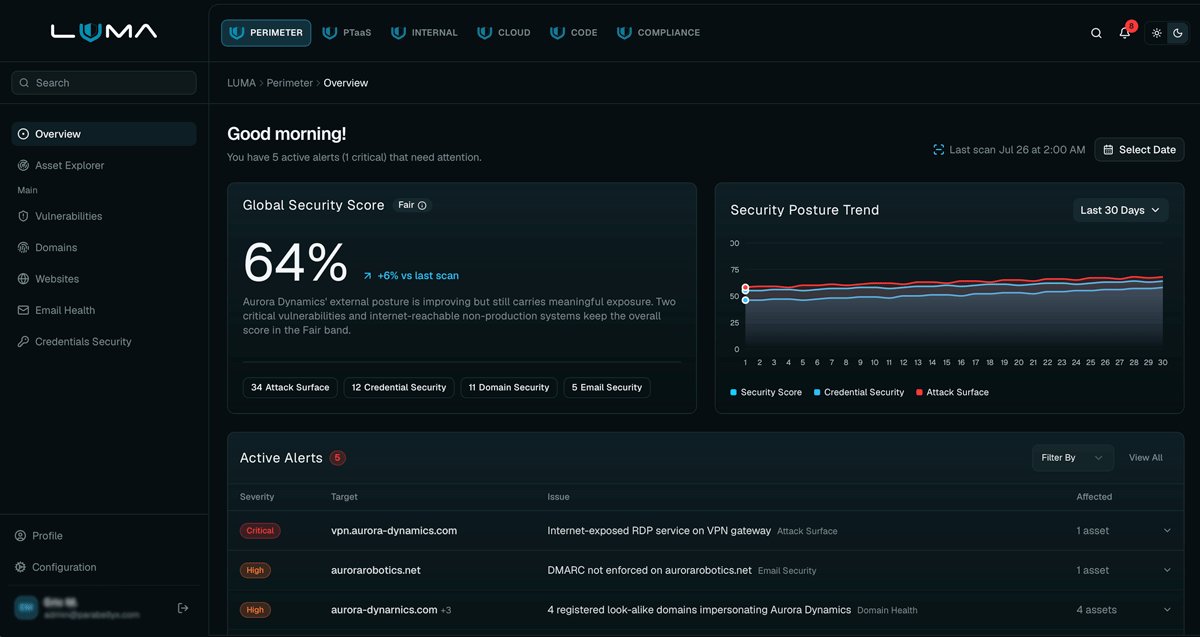Click the Select Date button
Screen dimensions: 1200x637
[1139, 150]
